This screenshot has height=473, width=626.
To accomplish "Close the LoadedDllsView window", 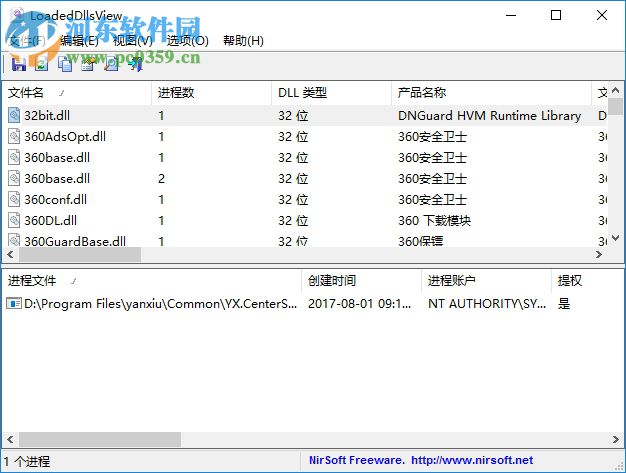I will (x=602, y=15).
